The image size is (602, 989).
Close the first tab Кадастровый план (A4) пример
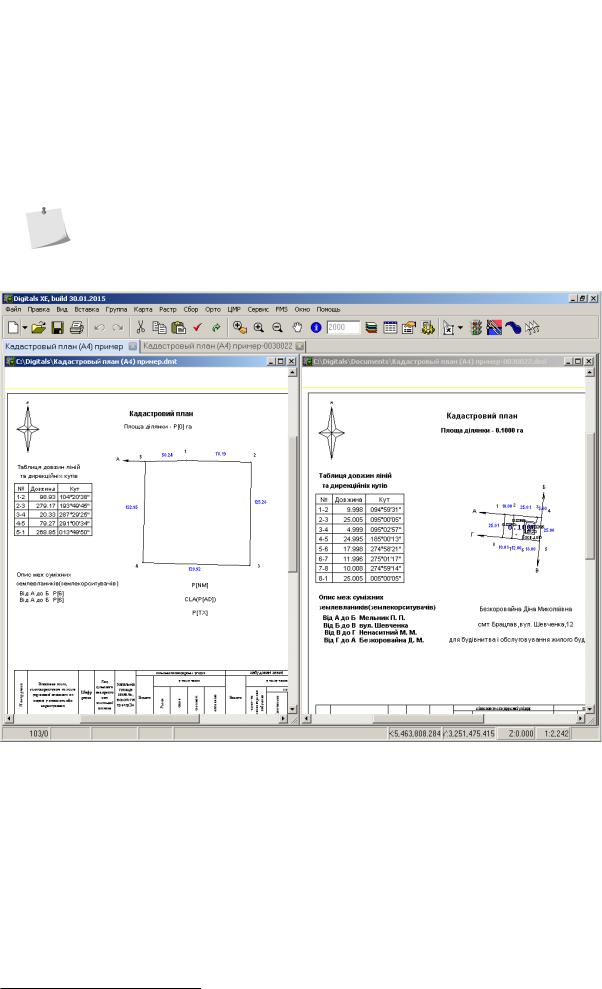click(133, 346)
